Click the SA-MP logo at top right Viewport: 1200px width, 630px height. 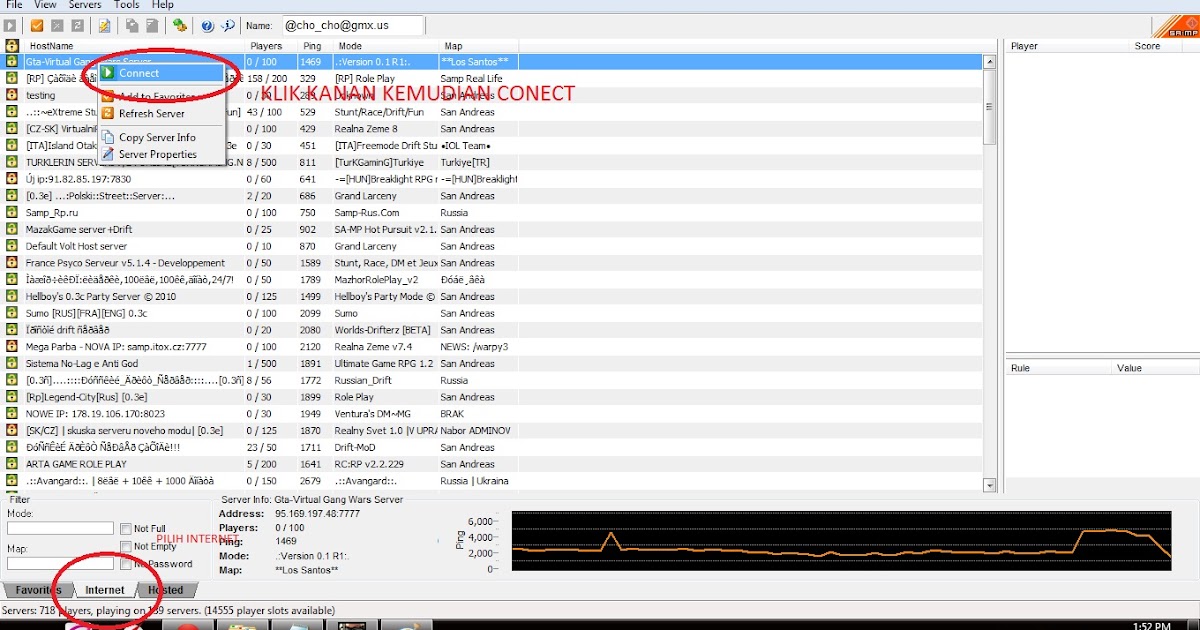click(1176, 27)
